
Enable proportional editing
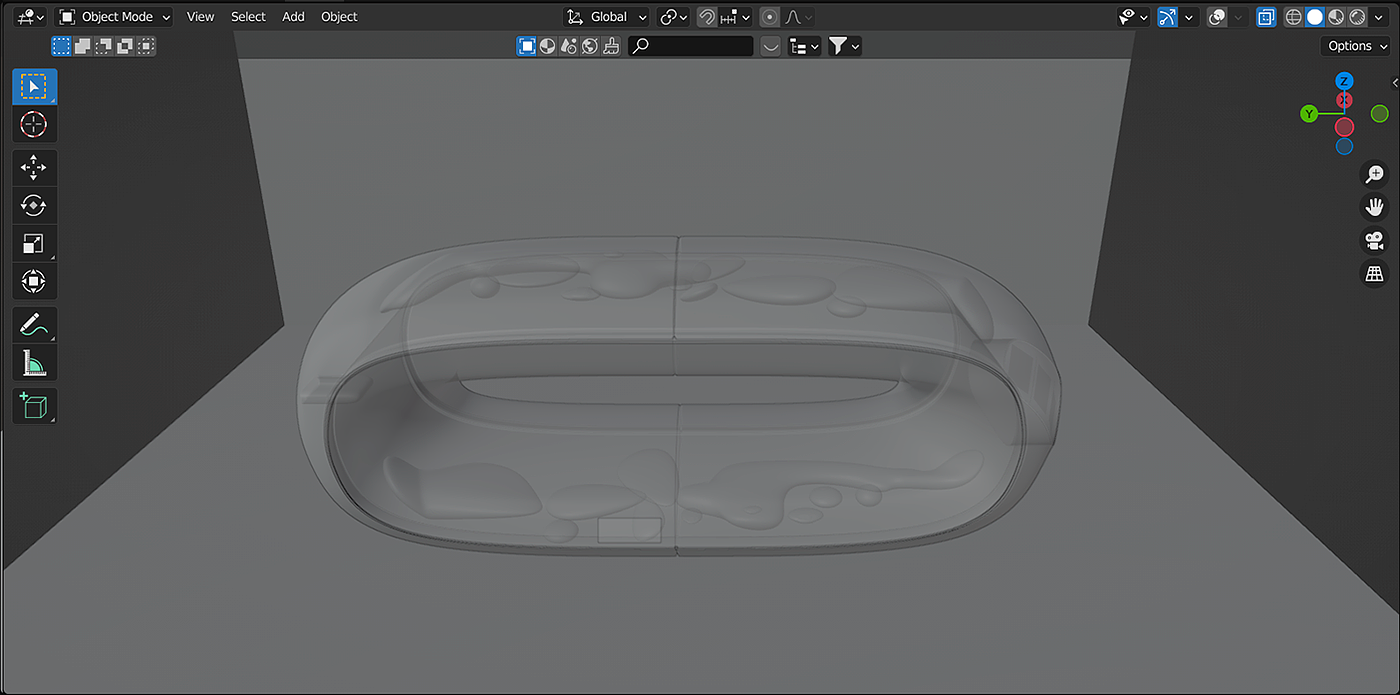tap(769, 17)
